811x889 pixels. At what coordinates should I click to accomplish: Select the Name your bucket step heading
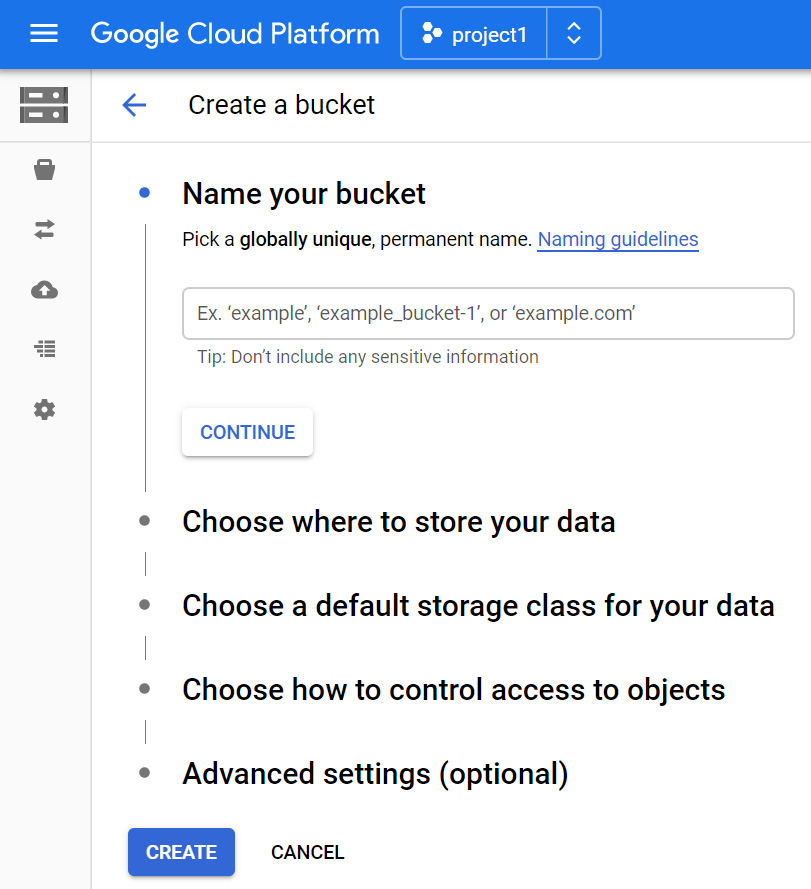pos(304,194)
